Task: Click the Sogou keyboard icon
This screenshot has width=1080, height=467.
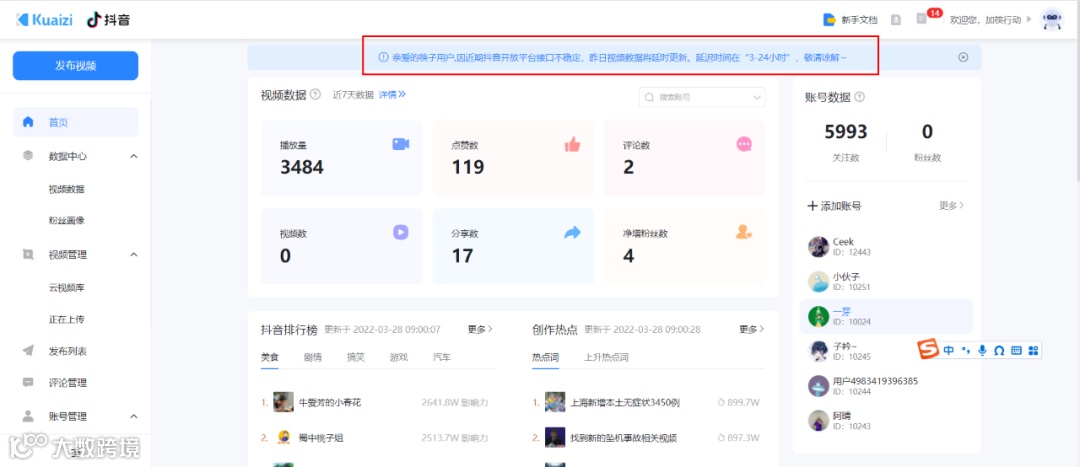Action: tap(1016, 351)
